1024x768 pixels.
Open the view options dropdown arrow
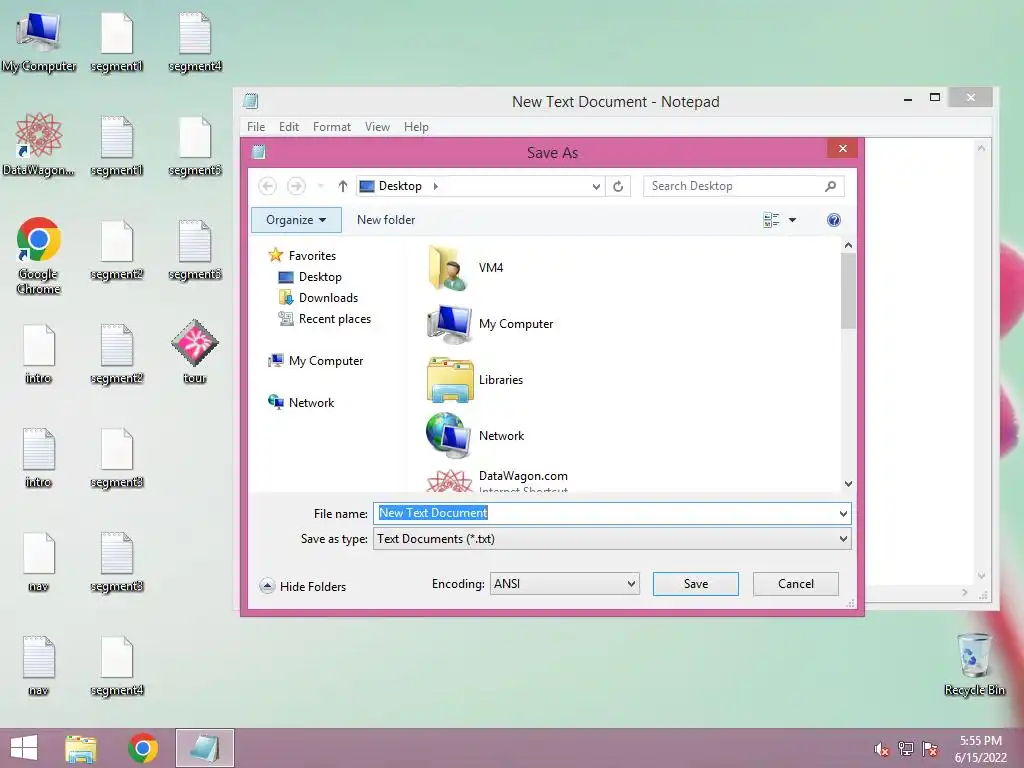click(x=792, y=220)
